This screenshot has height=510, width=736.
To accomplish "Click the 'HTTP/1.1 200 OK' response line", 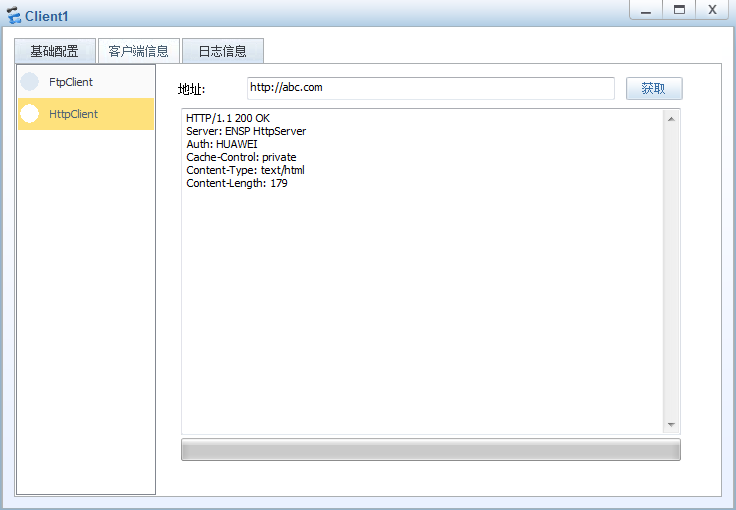I will [x=228, y=118].
